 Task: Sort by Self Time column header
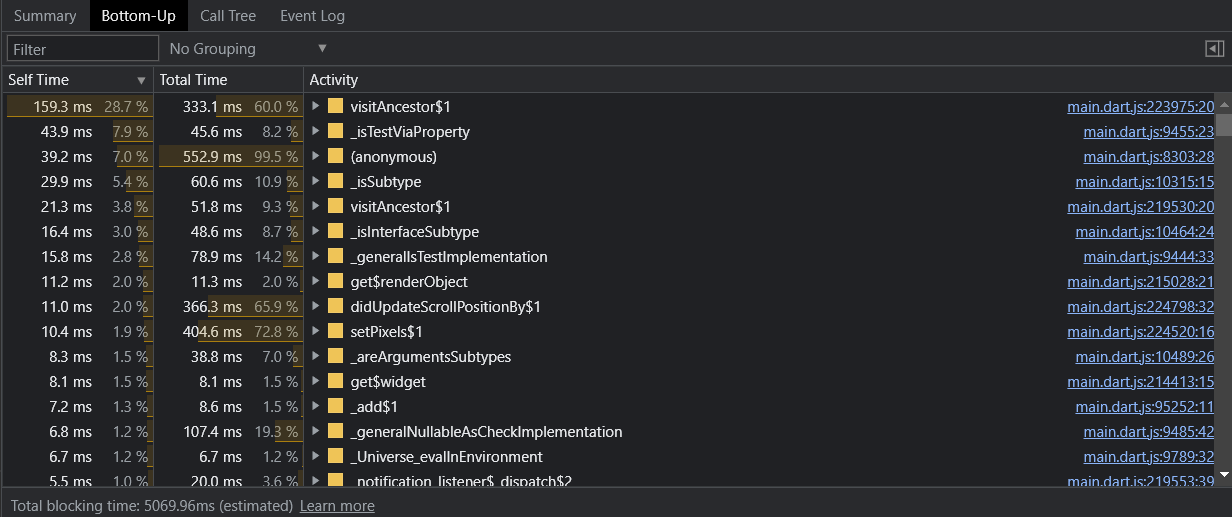[77, 80]
